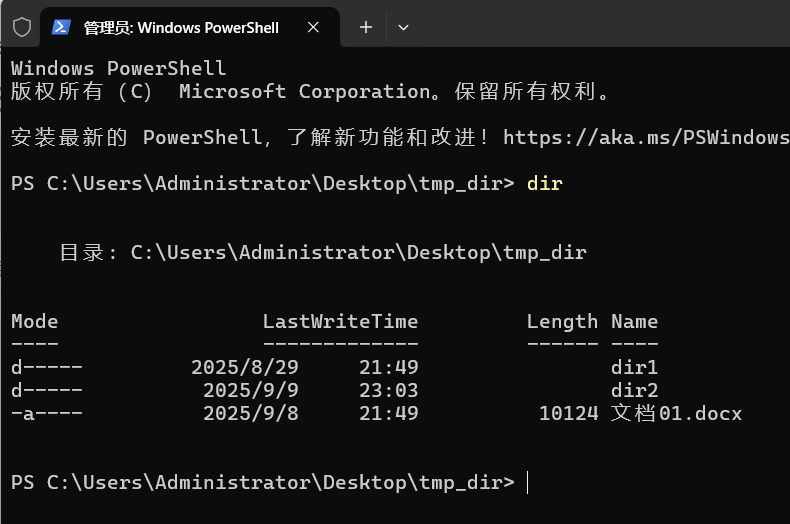
Task: Click the Length column header
Action: click(562, 322)
